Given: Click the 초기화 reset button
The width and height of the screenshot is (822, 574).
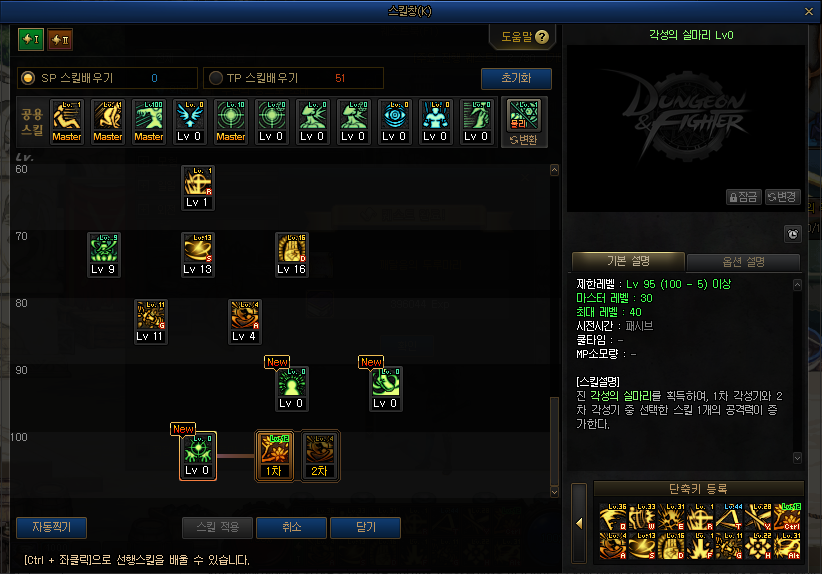Looking at the screenshot, I should point(516,79).
